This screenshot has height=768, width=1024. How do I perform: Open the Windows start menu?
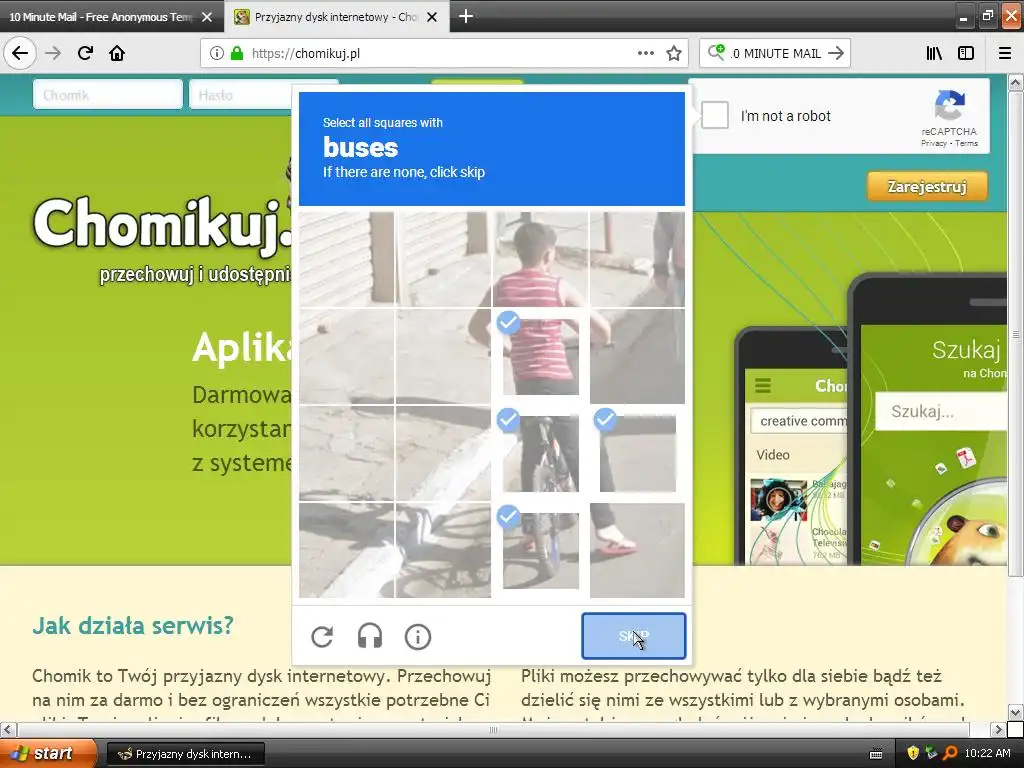(47, 754)
